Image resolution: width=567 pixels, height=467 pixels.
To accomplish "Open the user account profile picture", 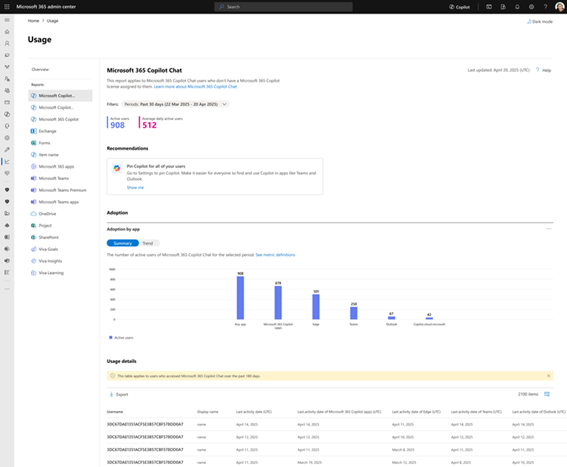I will coord(559,7).
